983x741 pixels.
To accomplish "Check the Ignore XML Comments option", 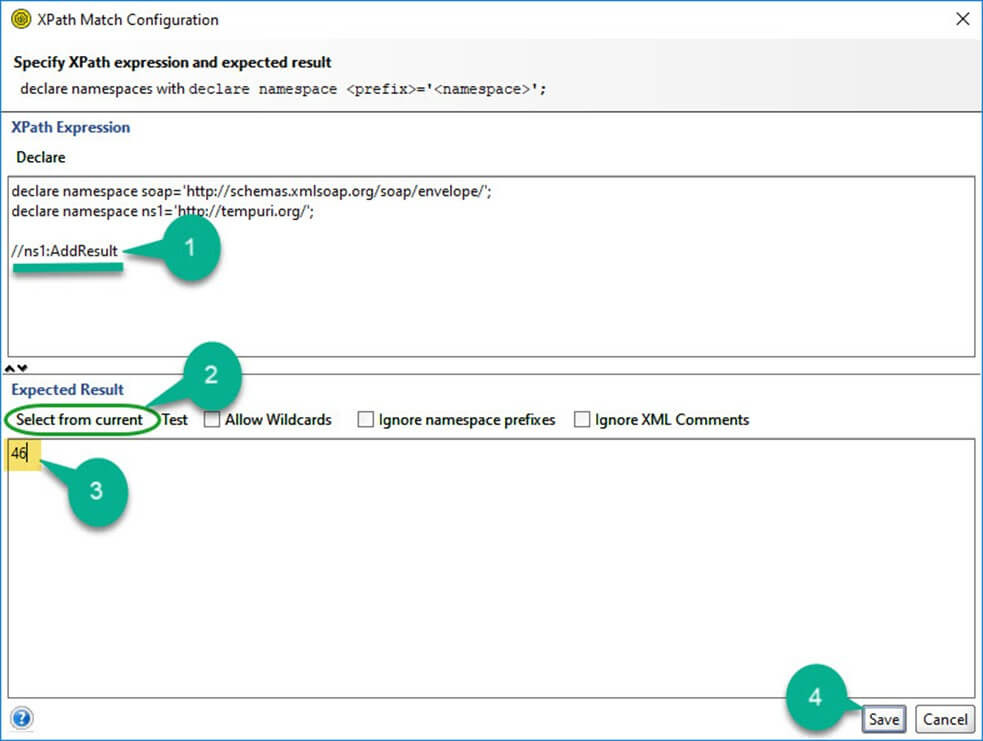I will (582, 420).
